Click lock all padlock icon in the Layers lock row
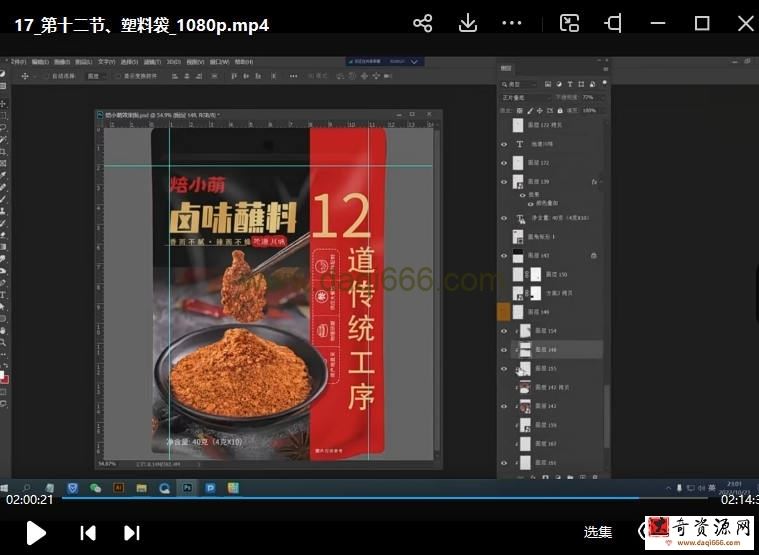Screen dimensions: 759x555 (x=560, y=111)
